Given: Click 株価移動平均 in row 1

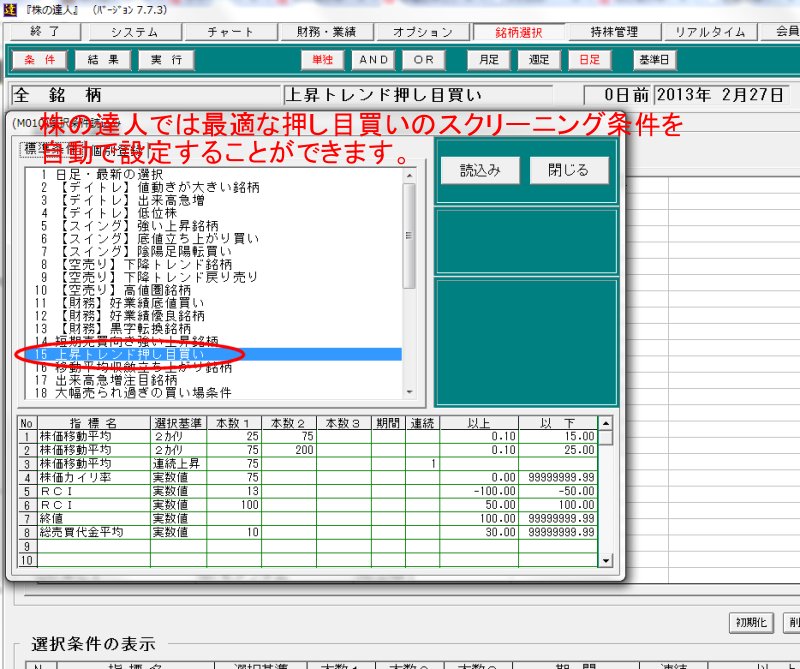Looking at the screenshot, I should pyautogui.click(x=94, y=436).
